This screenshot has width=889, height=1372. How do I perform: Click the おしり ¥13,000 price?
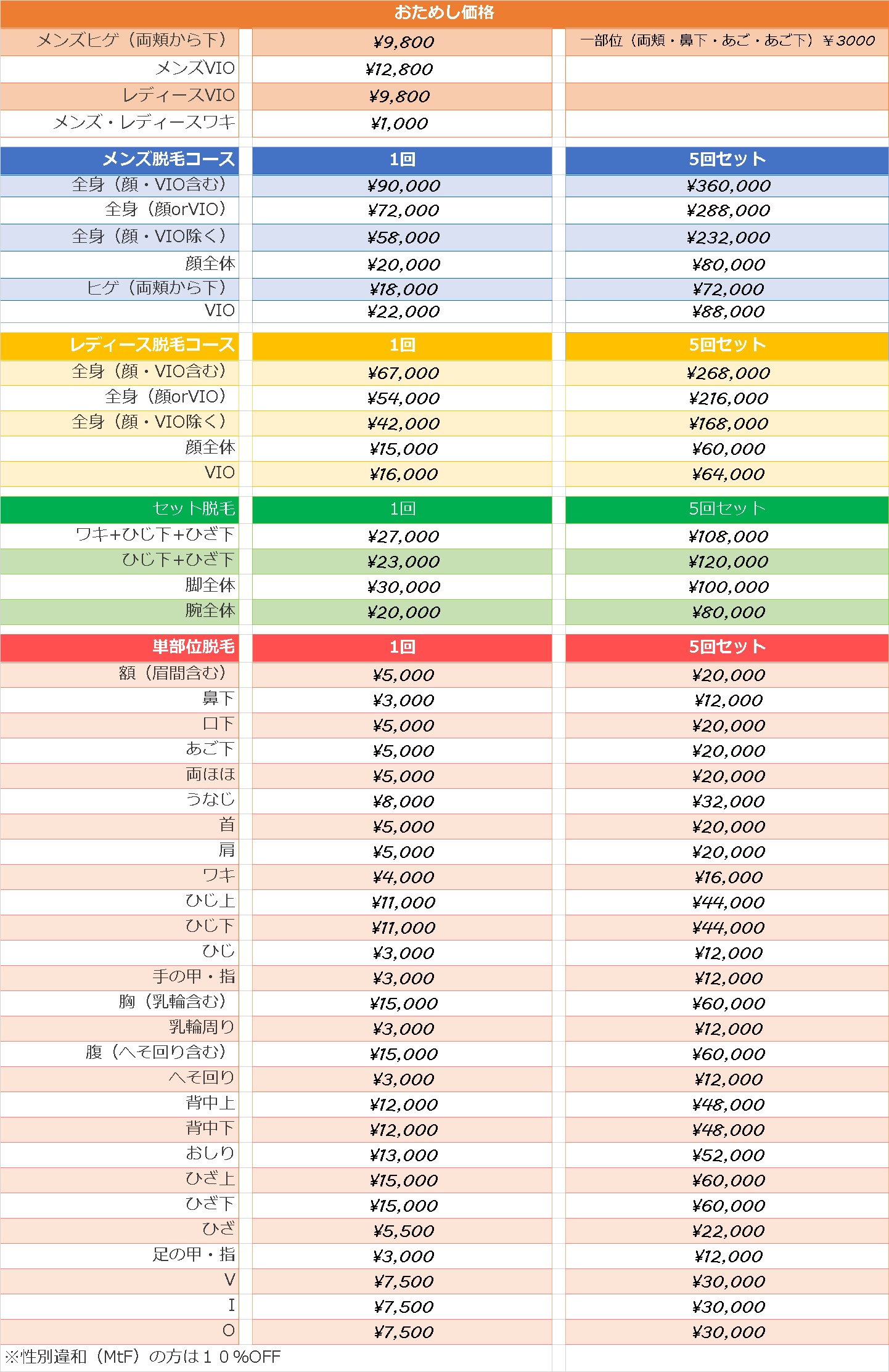coord(404,1156)
